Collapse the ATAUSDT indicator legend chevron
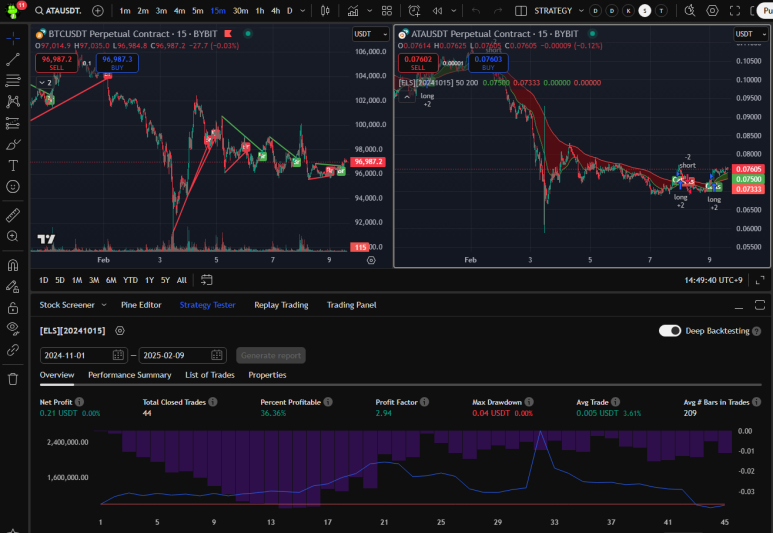The width and height of the screenshot is (773, 533). click(407, 97)
